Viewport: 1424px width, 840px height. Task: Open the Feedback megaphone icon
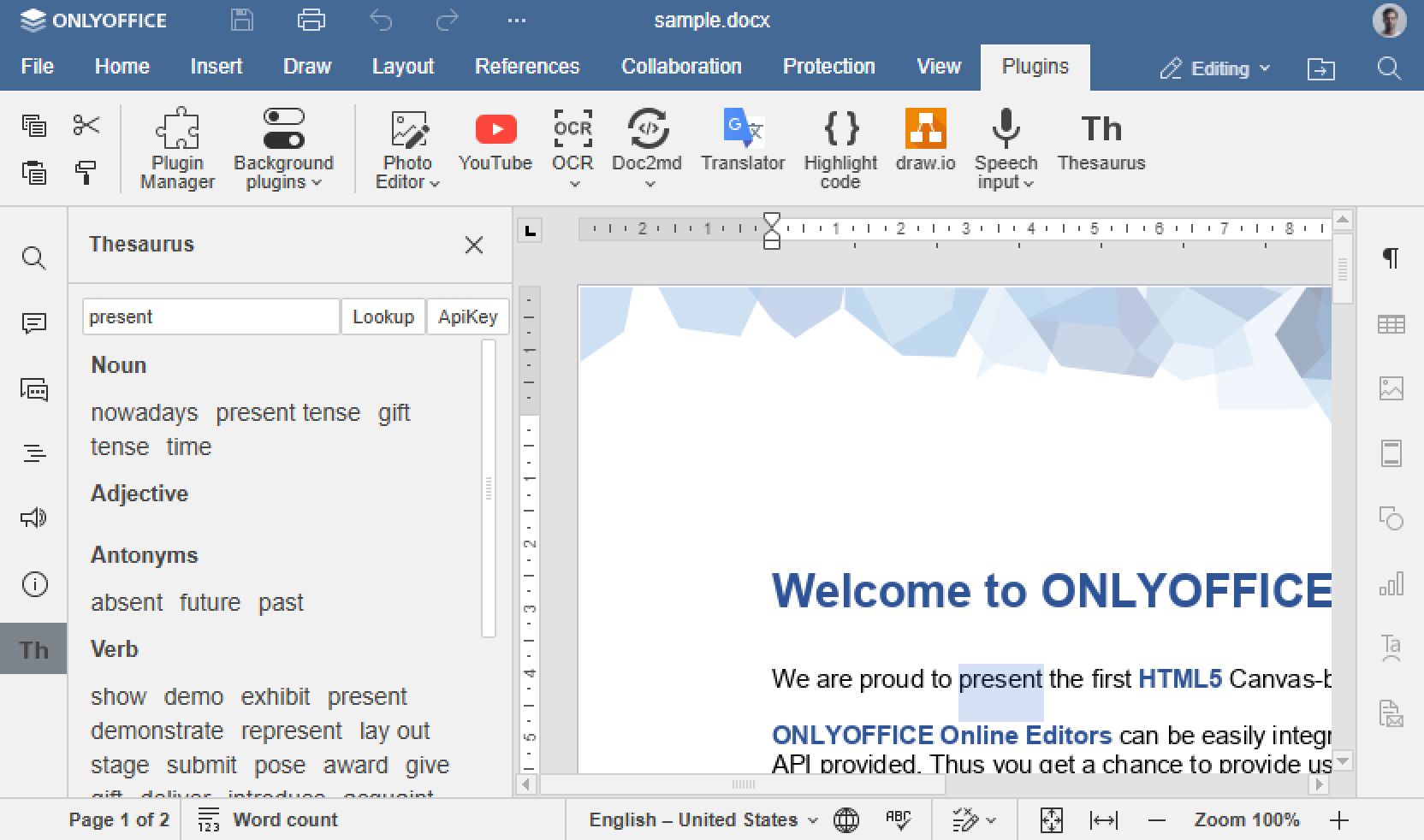[x=34, y=518]
